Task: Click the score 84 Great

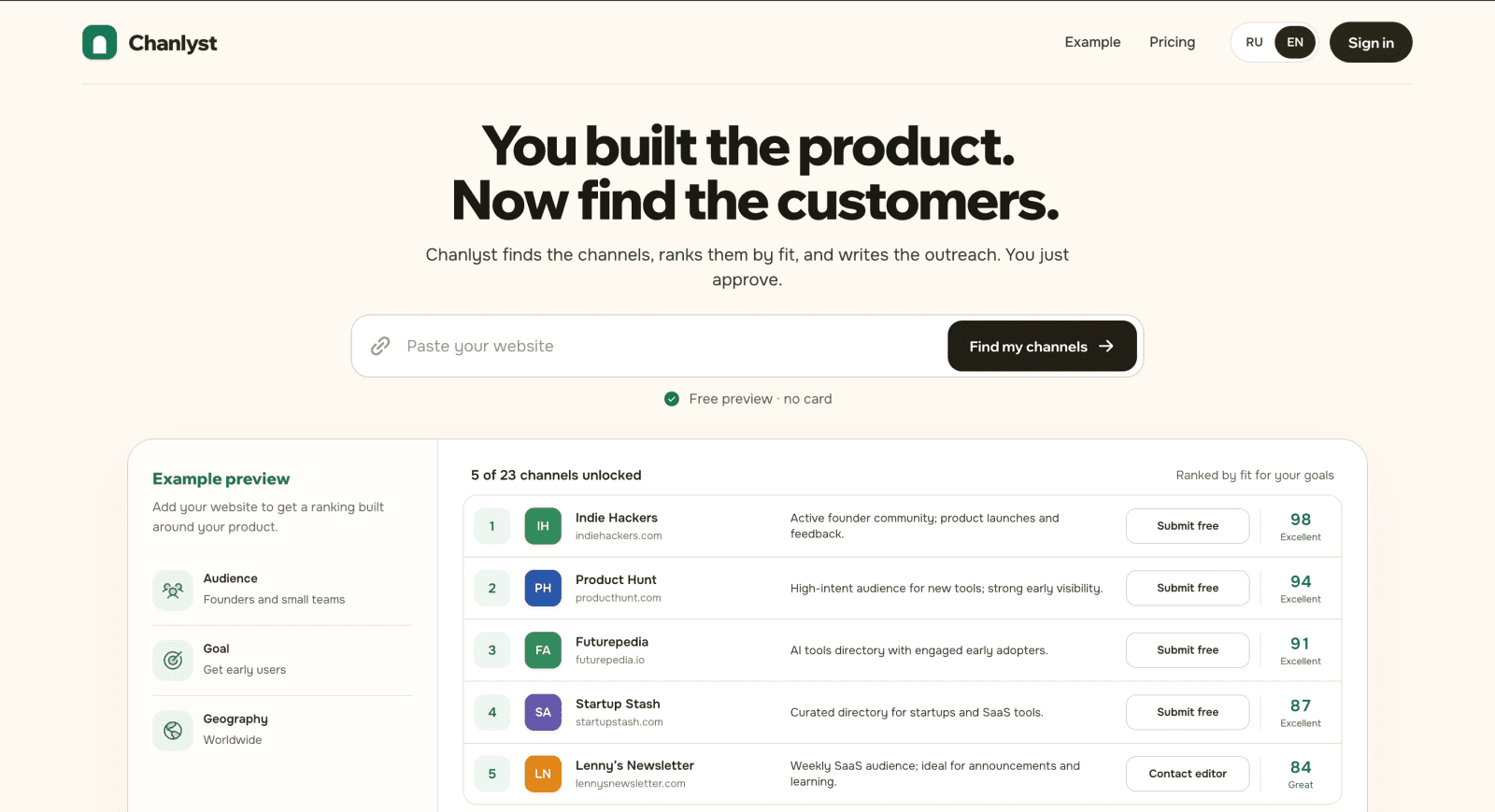Action: point(1301,774)
